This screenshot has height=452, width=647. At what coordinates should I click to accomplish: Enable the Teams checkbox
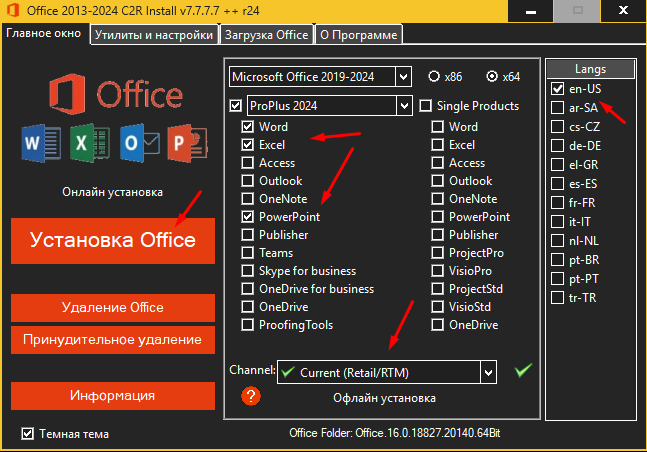pos(248,253)
